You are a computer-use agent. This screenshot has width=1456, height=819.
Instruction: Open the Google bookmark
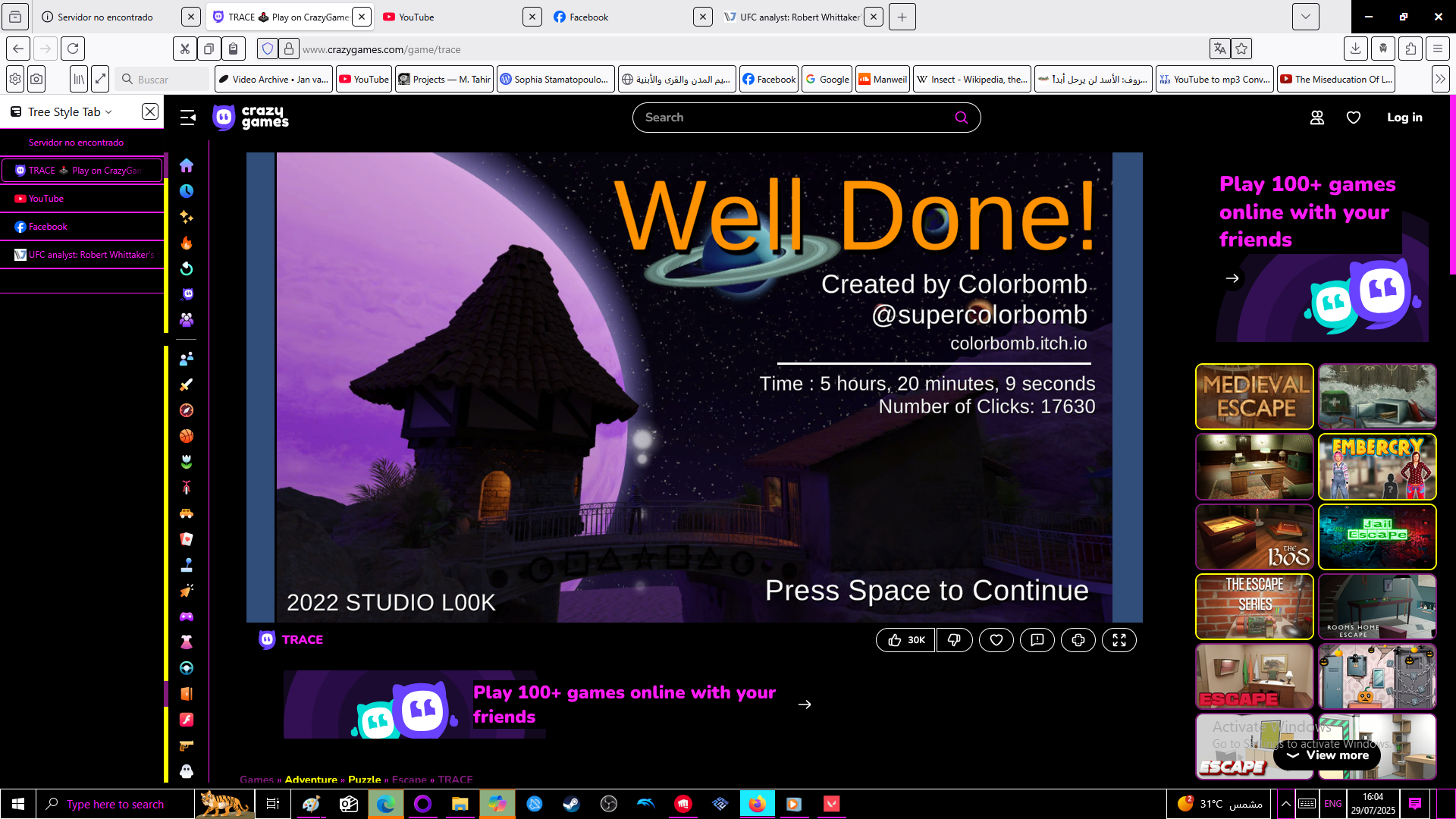pos(827,79)
